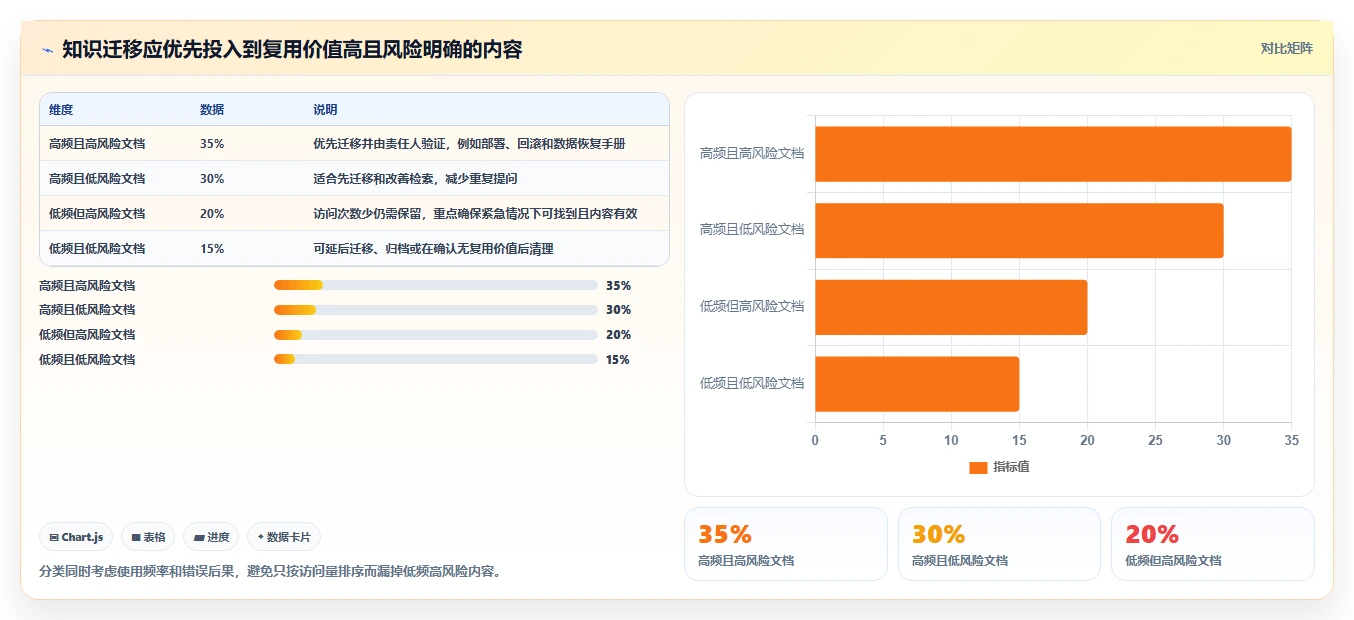The image size is (1354, 620).
Task: Select the 表格 tag chip
Action: click(x=148, y=537)
